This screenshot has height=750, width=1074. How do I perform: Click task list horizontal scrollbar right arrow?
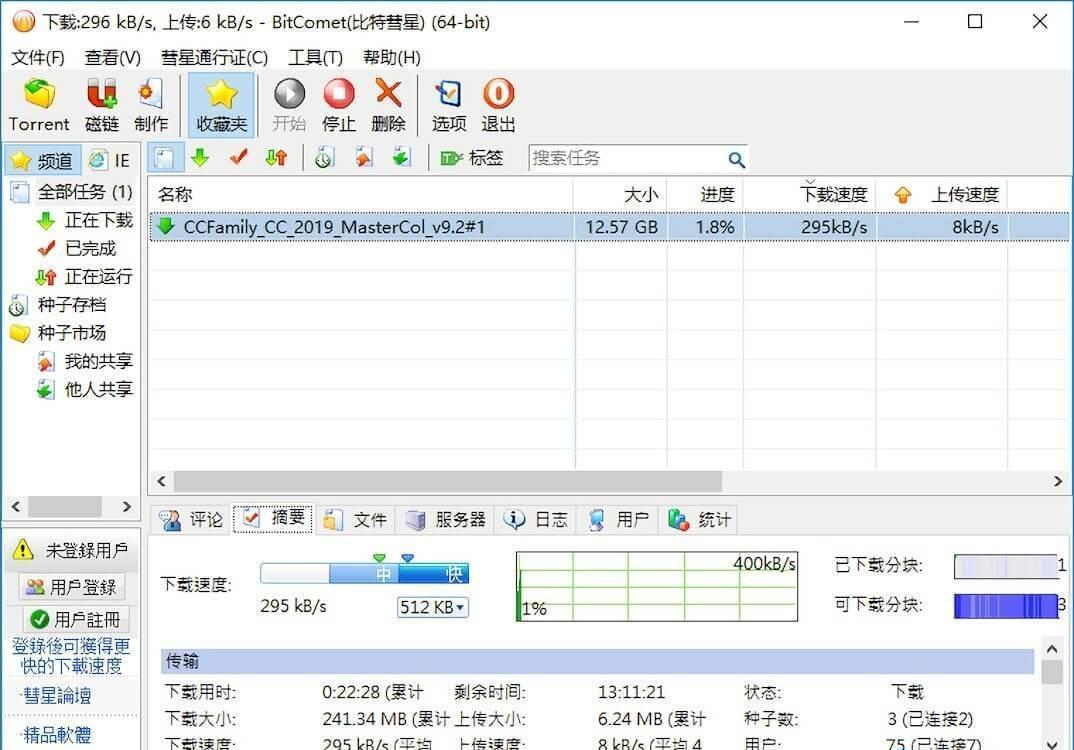pos(1058,482)
